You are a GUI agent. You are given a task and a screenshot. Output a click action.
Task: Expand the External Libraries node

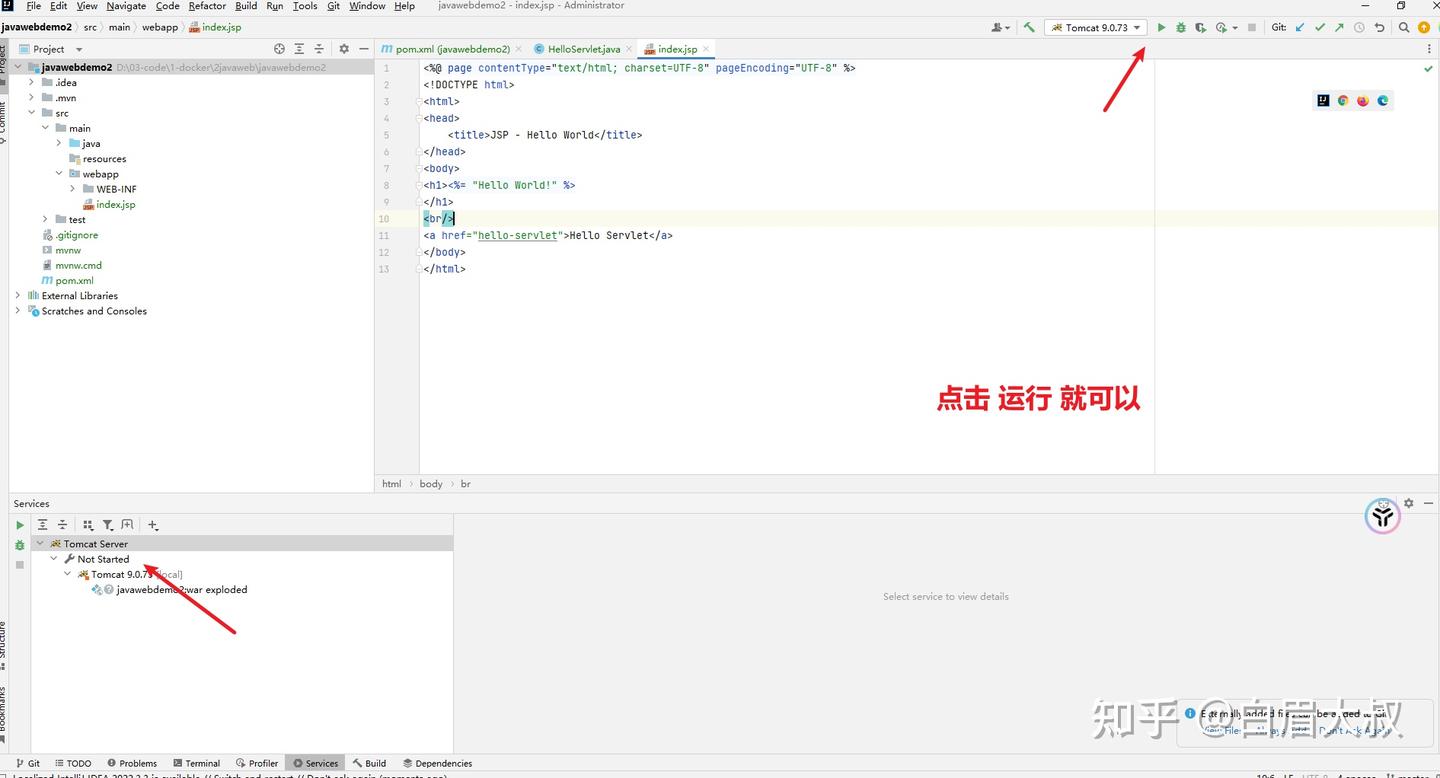pos(17,295)
